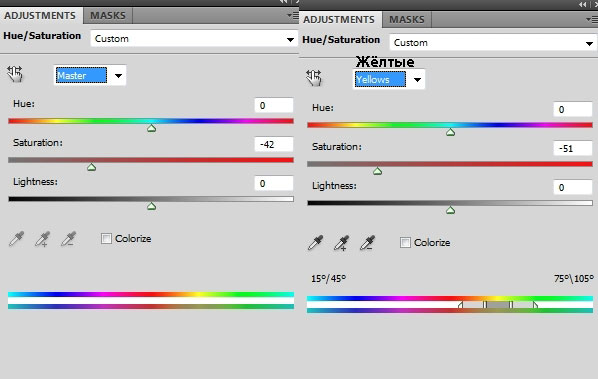
Task: Select Adjustments tab in left panel
Action: click(40, 16)
